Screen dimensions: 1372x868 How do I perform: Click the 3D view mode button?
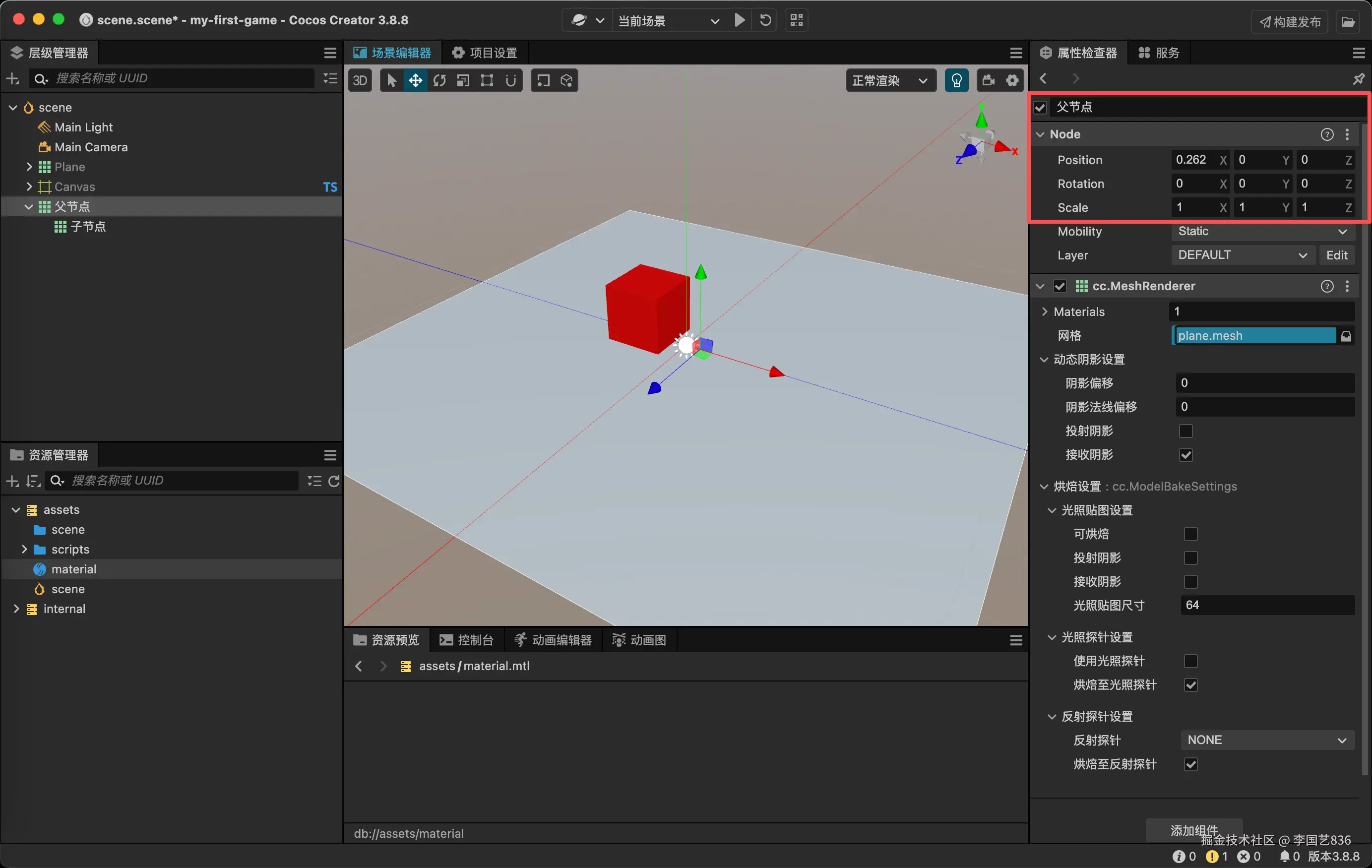[x=360, y=80]
